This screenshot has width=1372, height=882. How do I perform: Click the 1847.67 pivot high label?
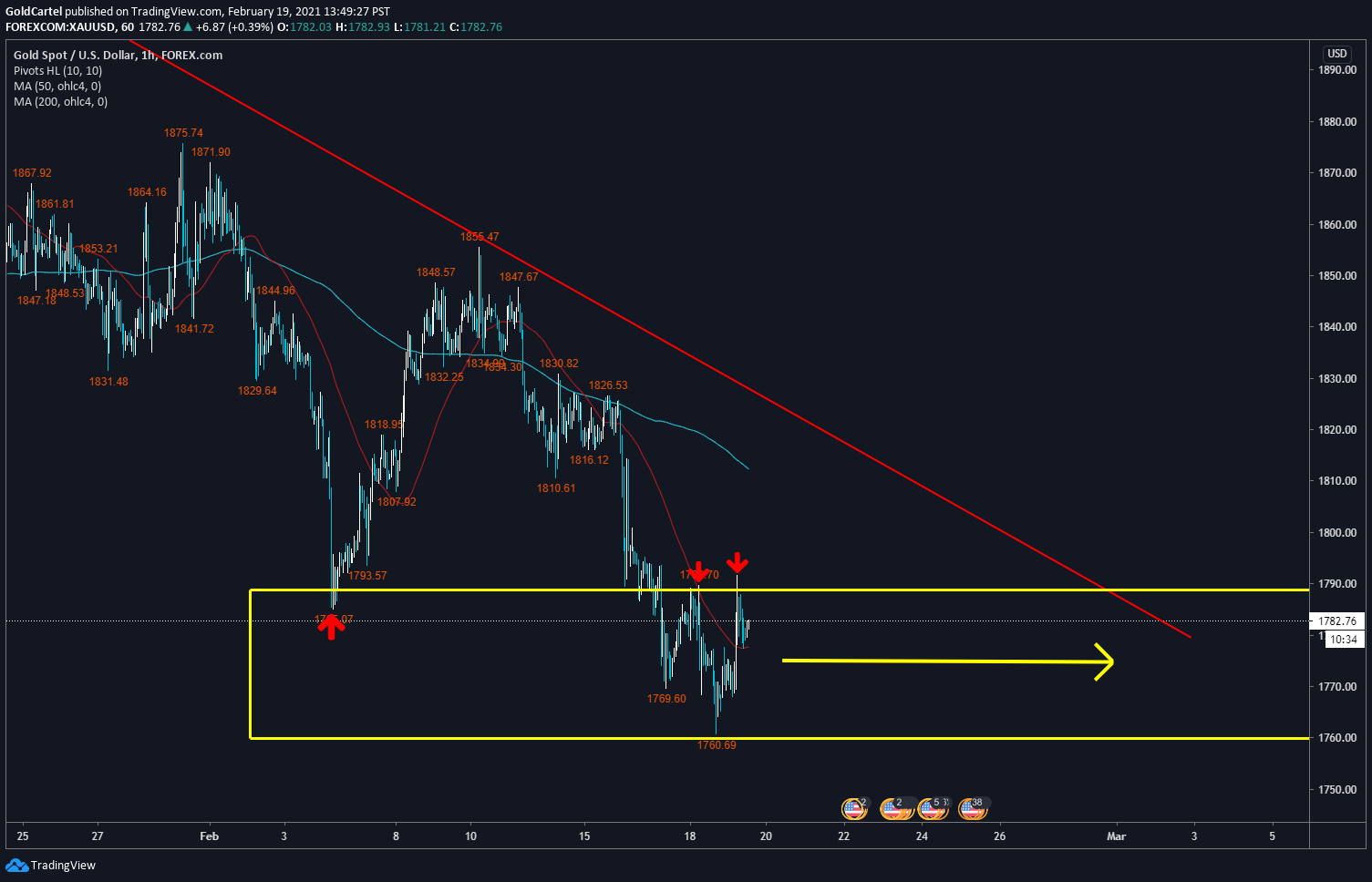click(x=519, y=277)
